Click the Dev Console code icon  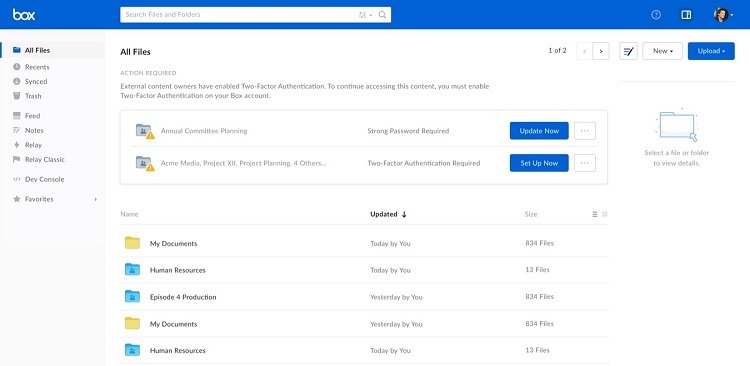coord(17,179)
